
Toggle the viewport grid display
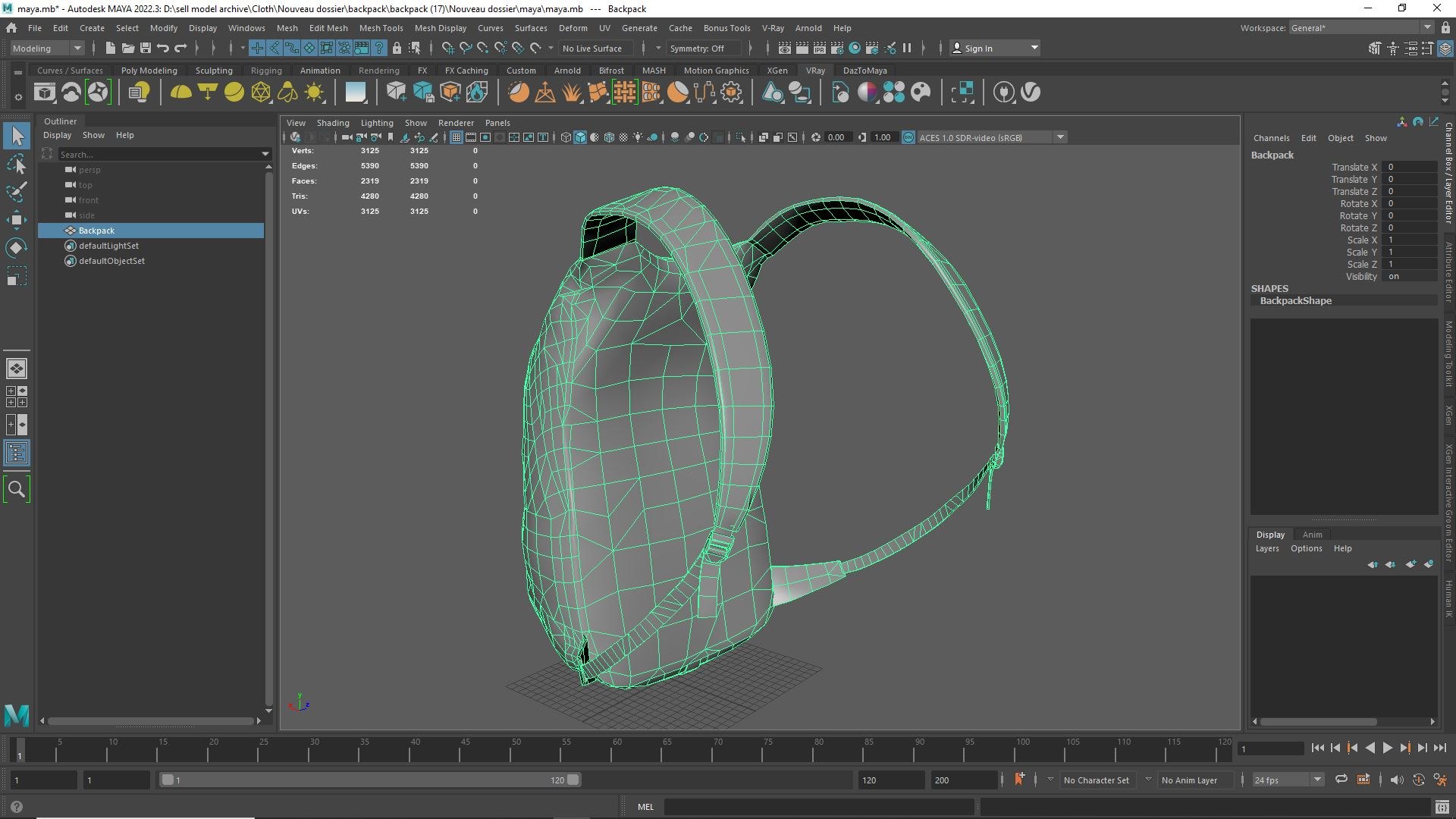[456, 137]
